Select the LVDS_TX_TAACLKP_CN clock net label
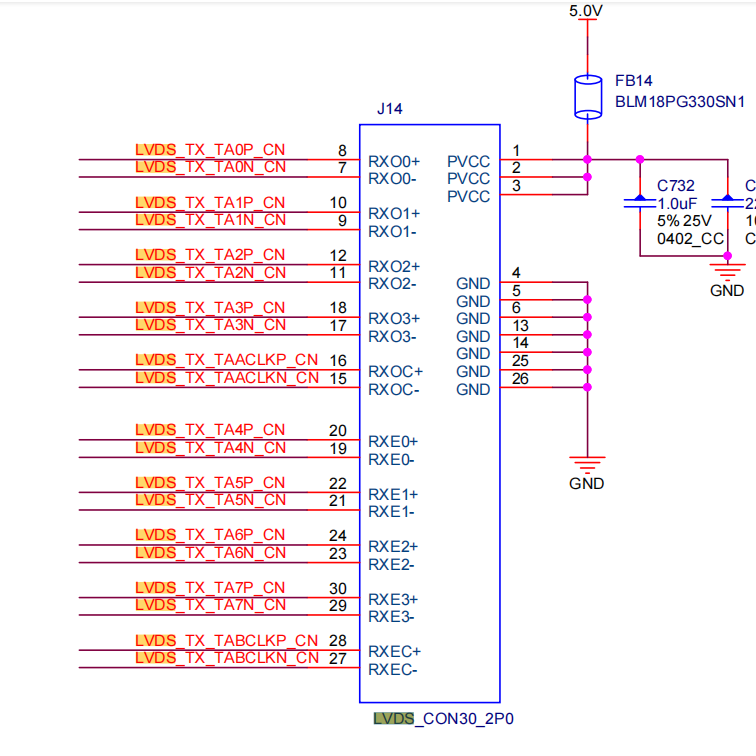 [x=227, y=360]
